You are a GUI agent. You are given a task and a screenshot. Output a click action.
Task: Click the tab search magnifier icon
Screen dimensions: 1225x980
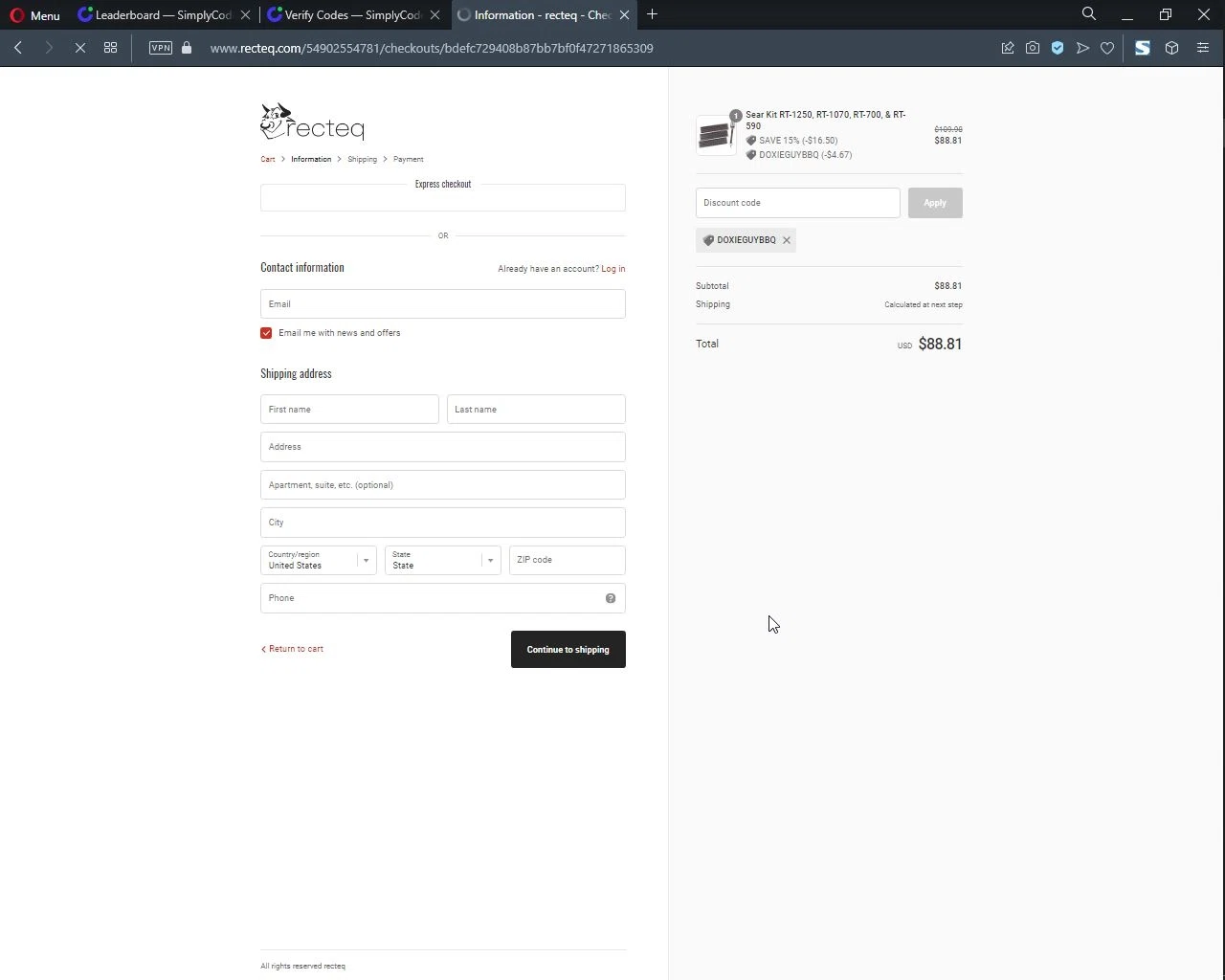pos(1089,14)
